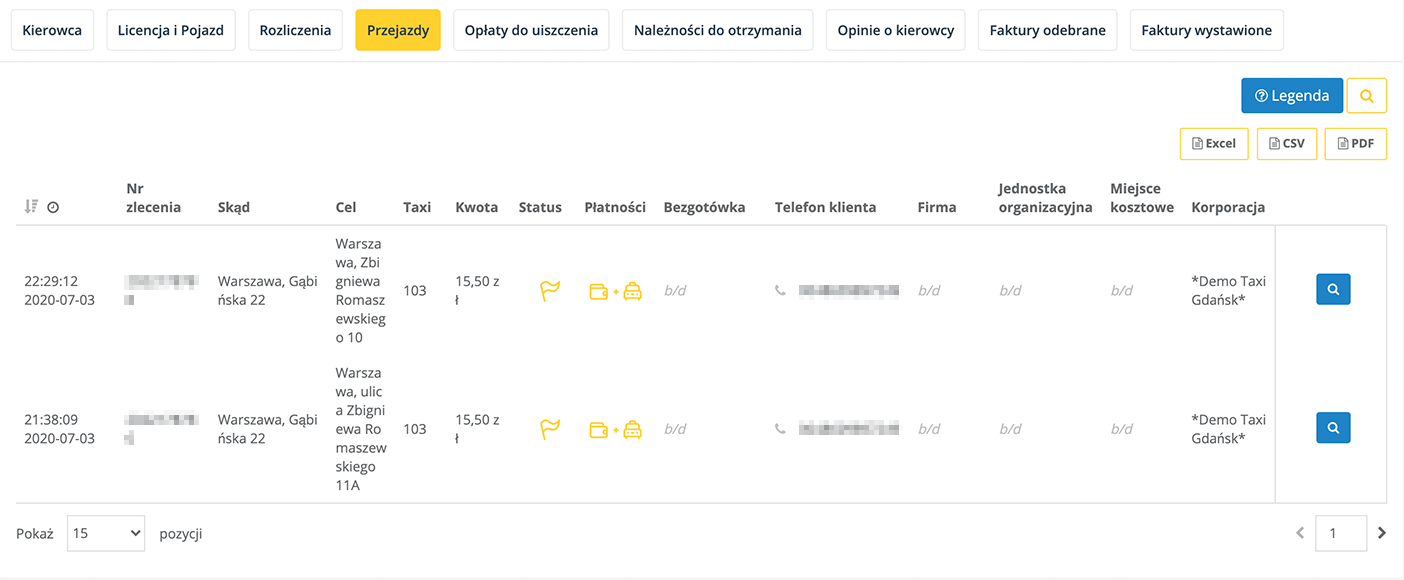Open details for the 21:38:09 ride
This screenshot has width=1404, height=580.
[1332, 428]
